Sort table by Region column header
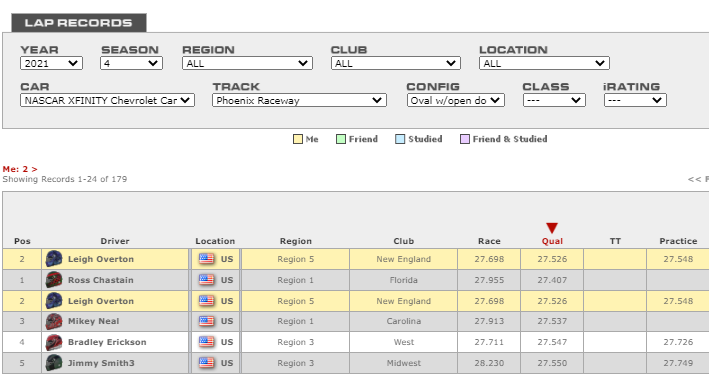 (x=296, y=241)
